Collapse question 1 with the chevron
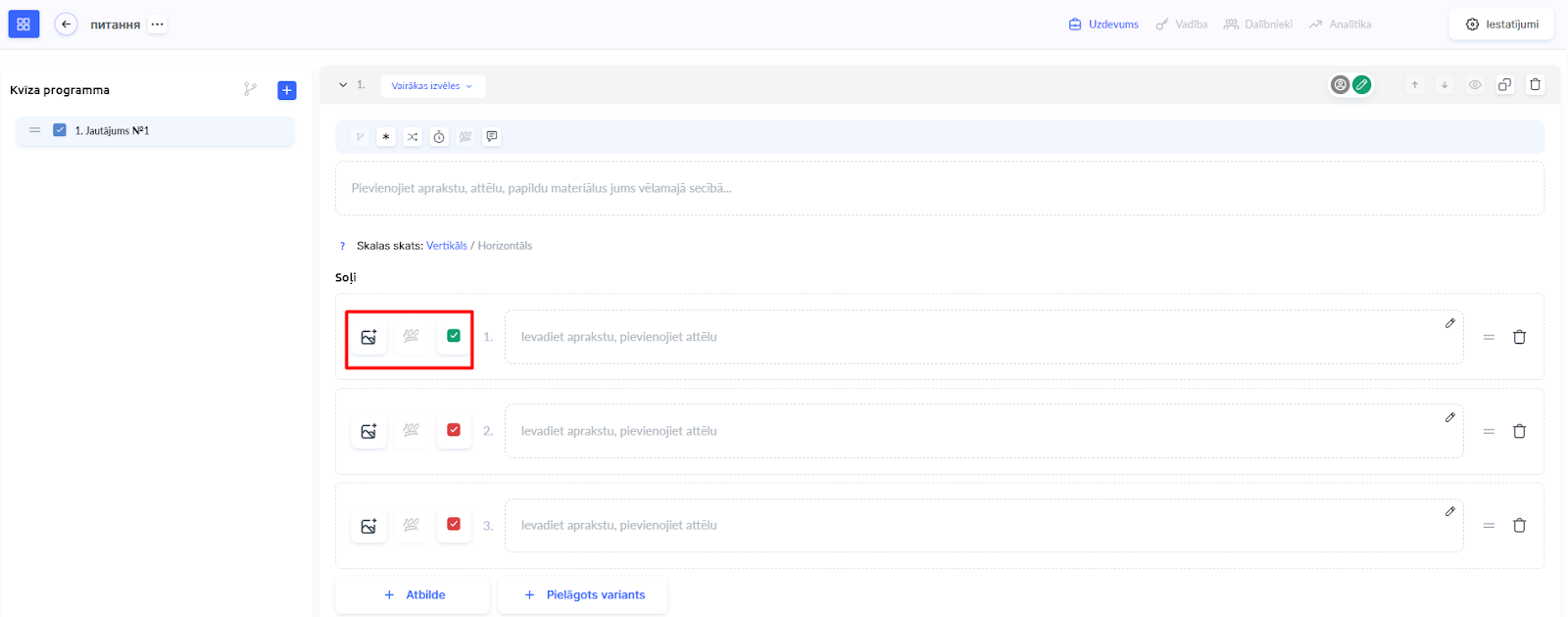 click(x=343, y=85)
